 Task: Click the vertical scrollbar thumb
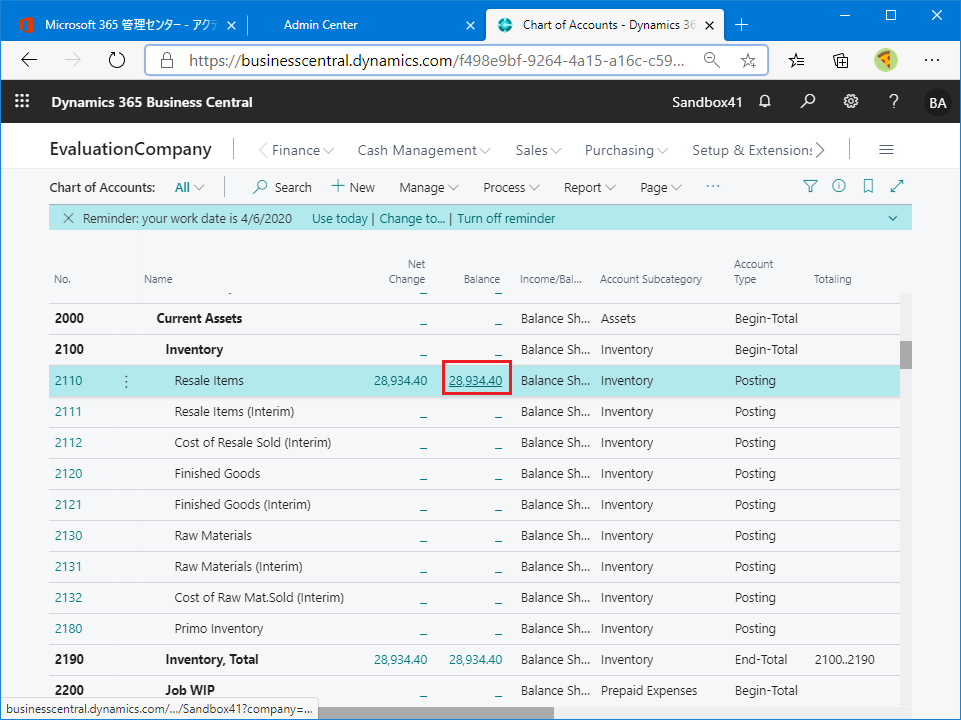[x=906, y=354]
